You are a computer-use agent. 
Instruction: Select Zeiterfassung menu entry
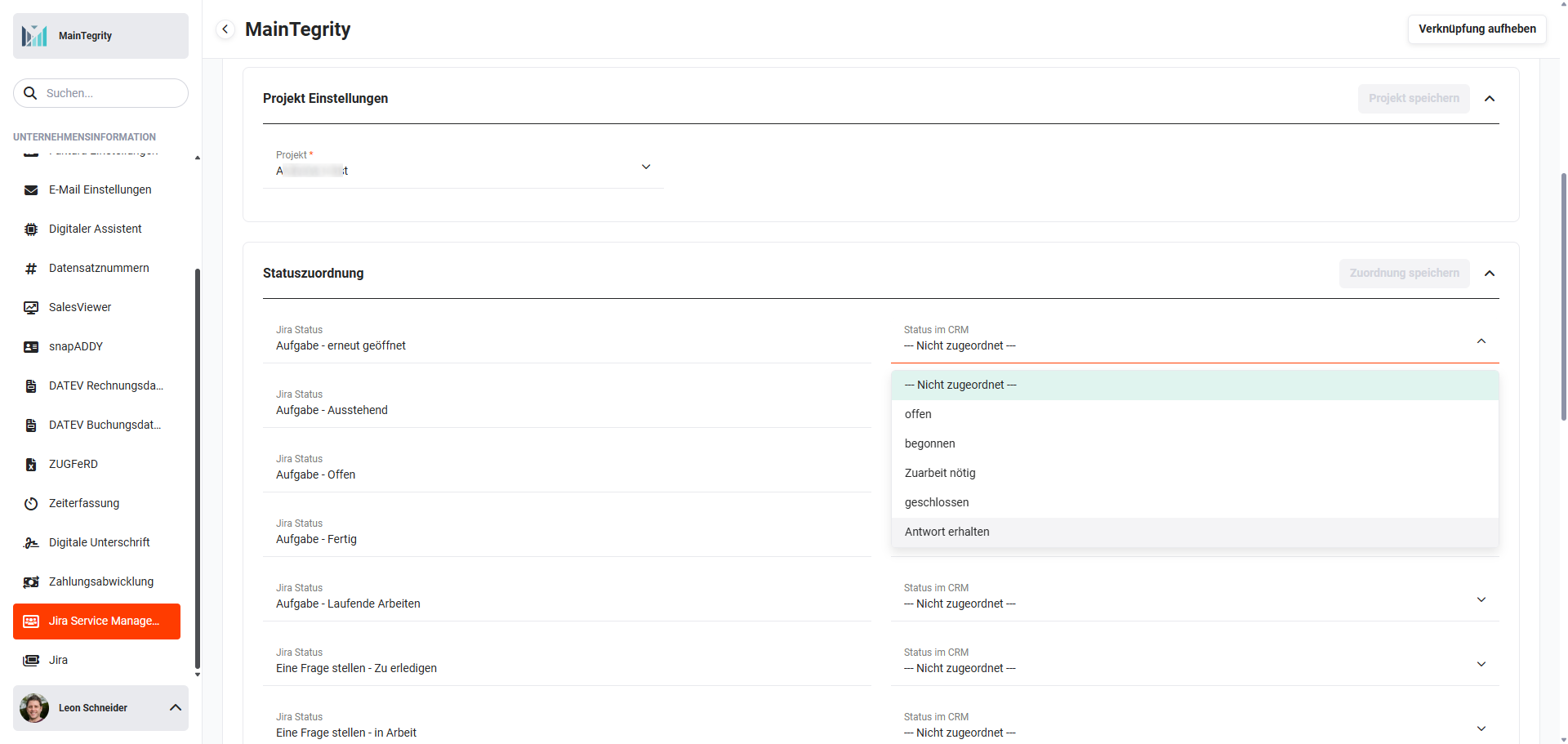(97, 503)
